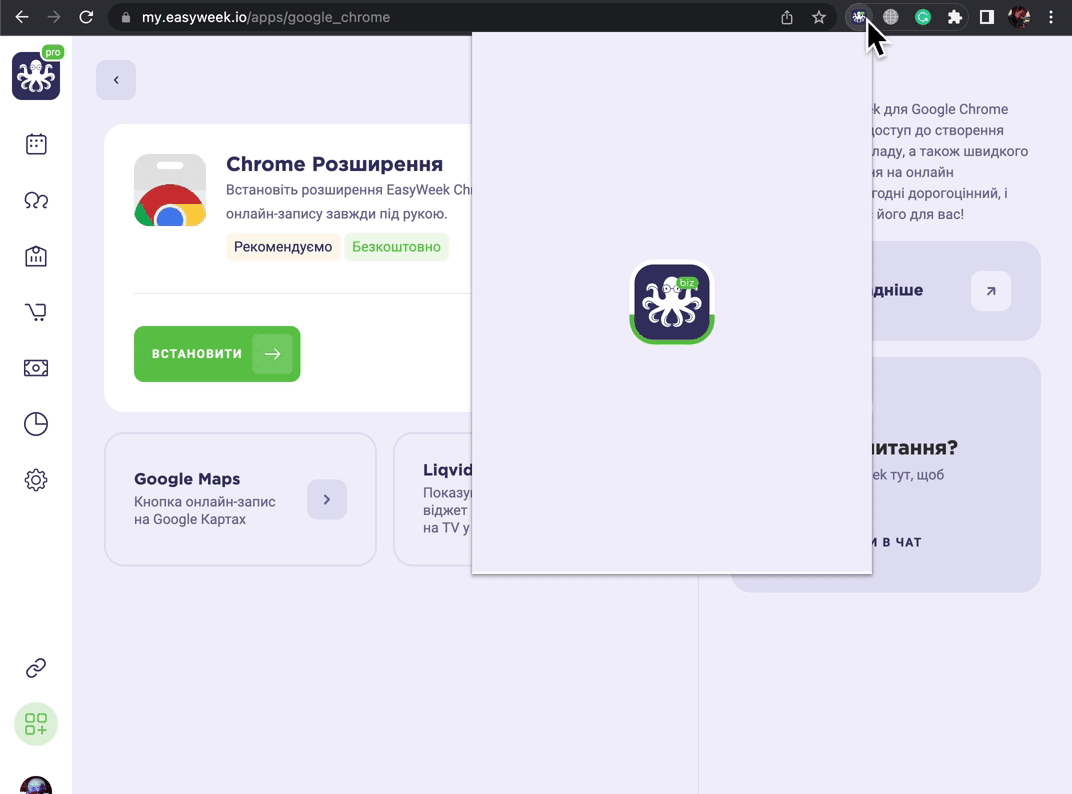Click the Рекомендуємо tag label
Image resolution: width=1072 pixels, height=794 pixels.
click(x=283, y=247)
